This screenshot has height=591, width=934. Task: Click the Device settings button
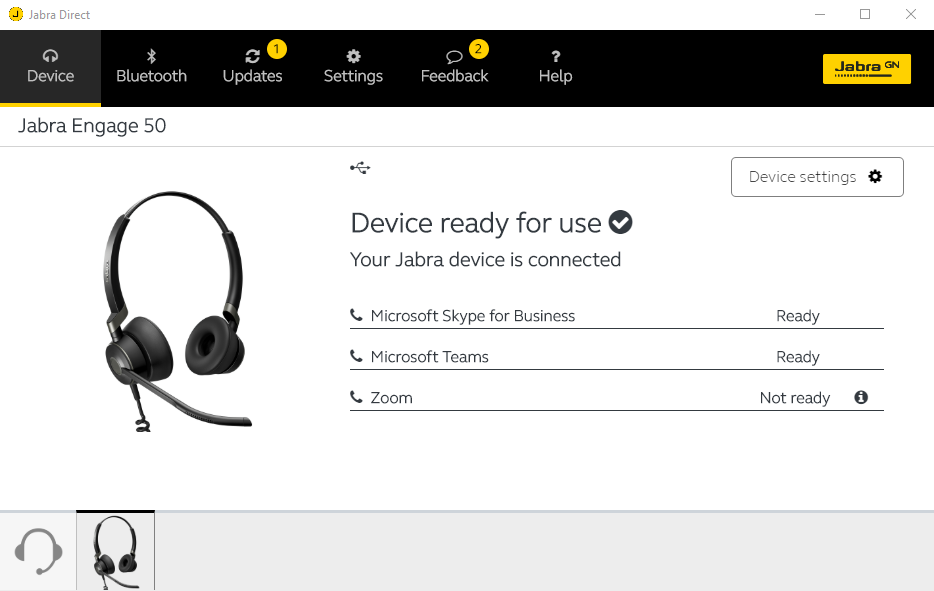tap(817, 177)
